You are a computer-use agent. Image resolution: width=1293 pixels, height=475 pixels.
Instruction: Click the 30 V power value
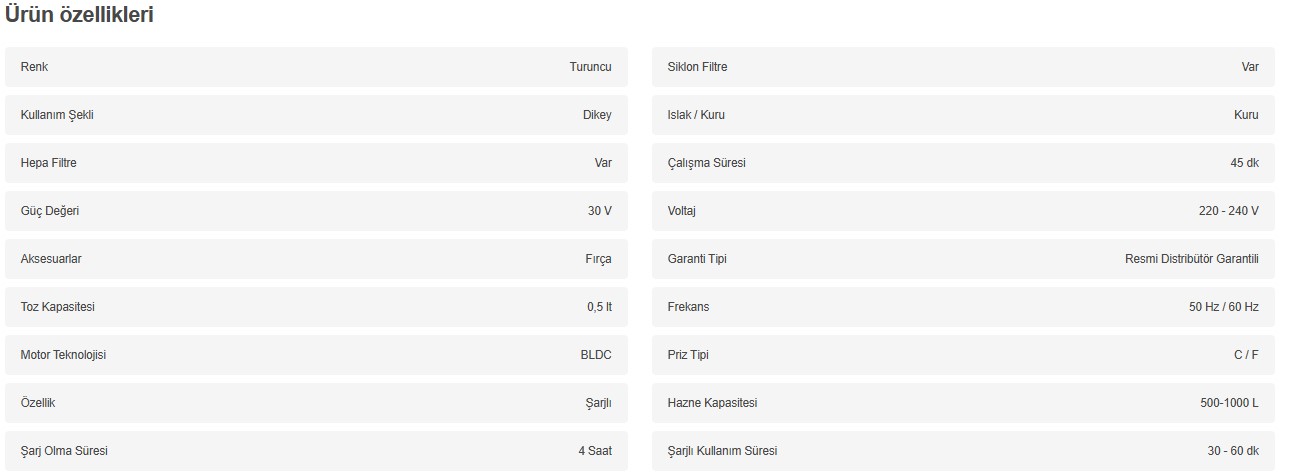(x=599, y=211)
